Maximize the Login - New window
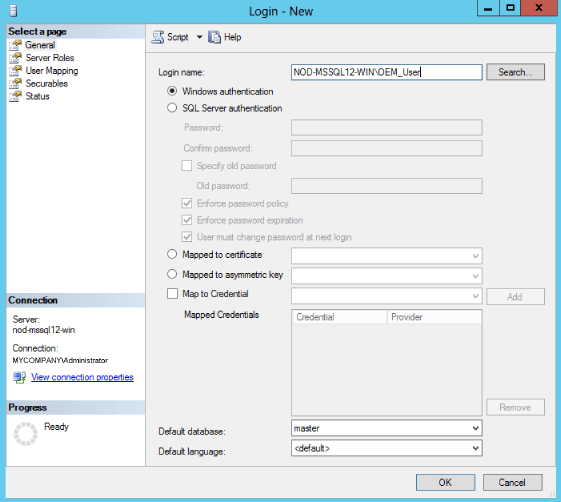The height and width of the screenshot is (502, 561). click(x=511, y=8)
